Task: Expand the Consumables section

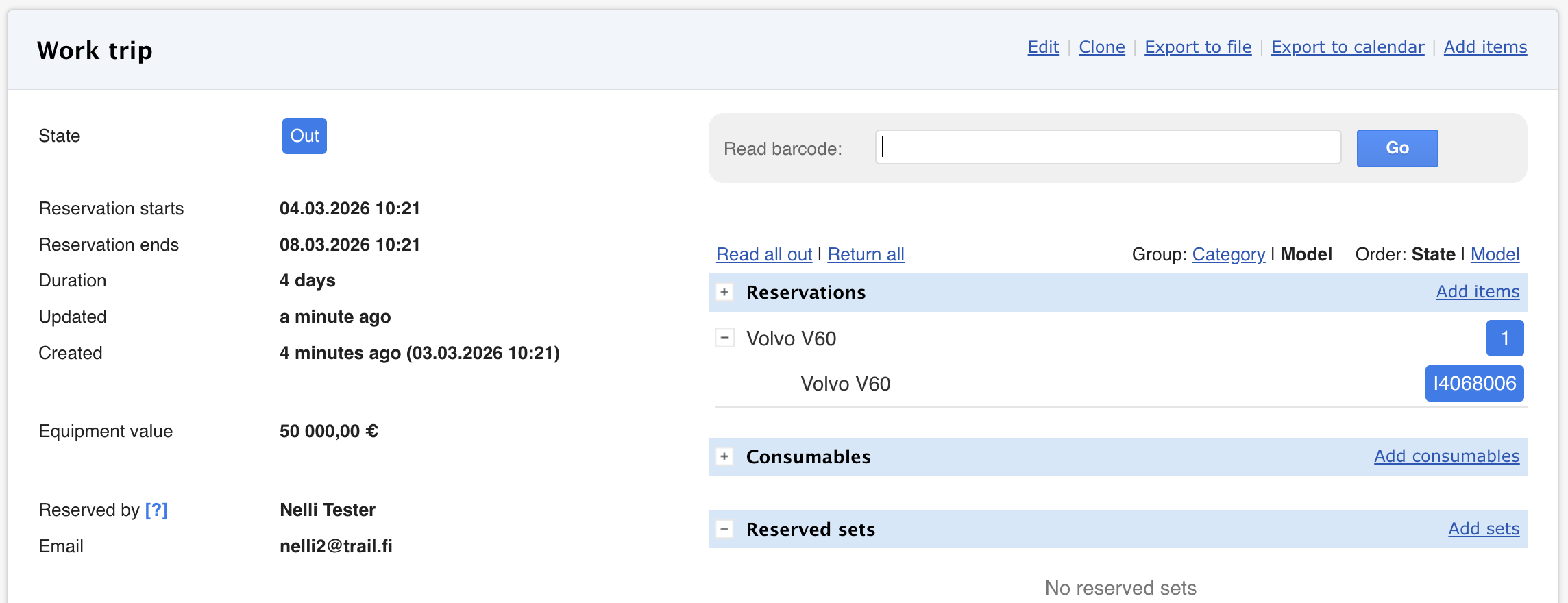Action: (x=724, y=457)
